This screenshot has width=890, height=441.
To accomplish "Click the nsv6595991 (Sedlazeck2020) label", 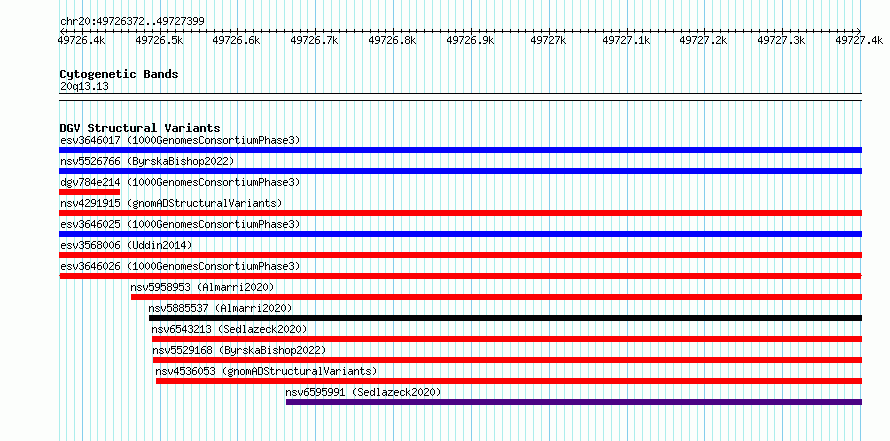I will pyautogui.click(x=363, y=392).
